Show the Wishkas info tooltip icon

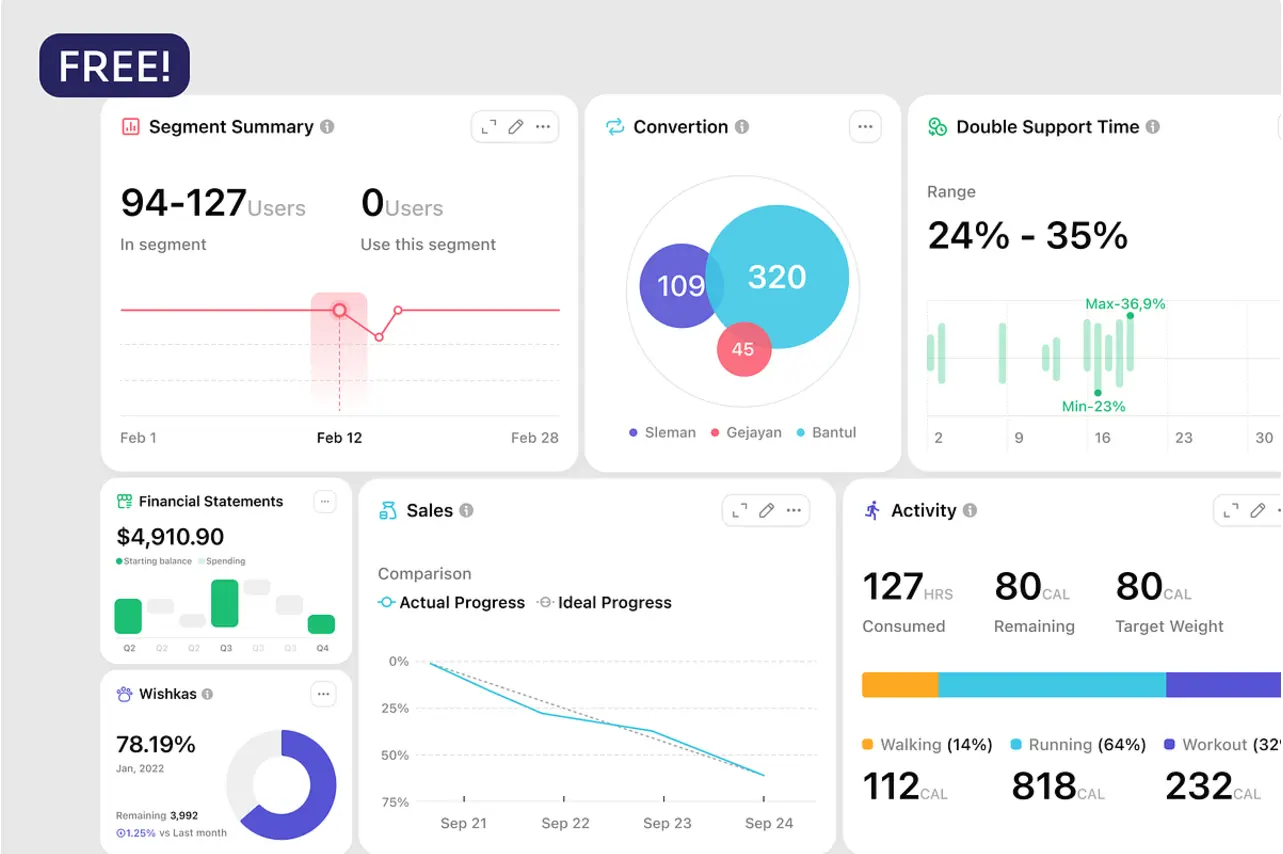(x=207, y=694)
